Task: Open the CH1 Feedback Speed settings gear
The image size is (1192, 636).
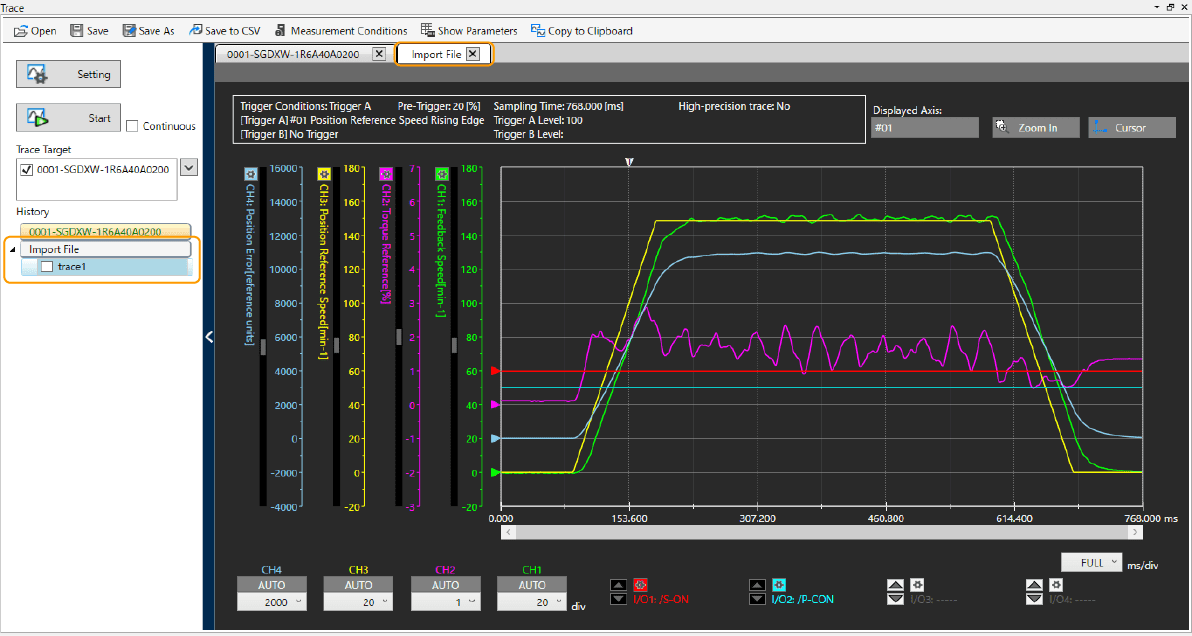Action: pos(440,173)
